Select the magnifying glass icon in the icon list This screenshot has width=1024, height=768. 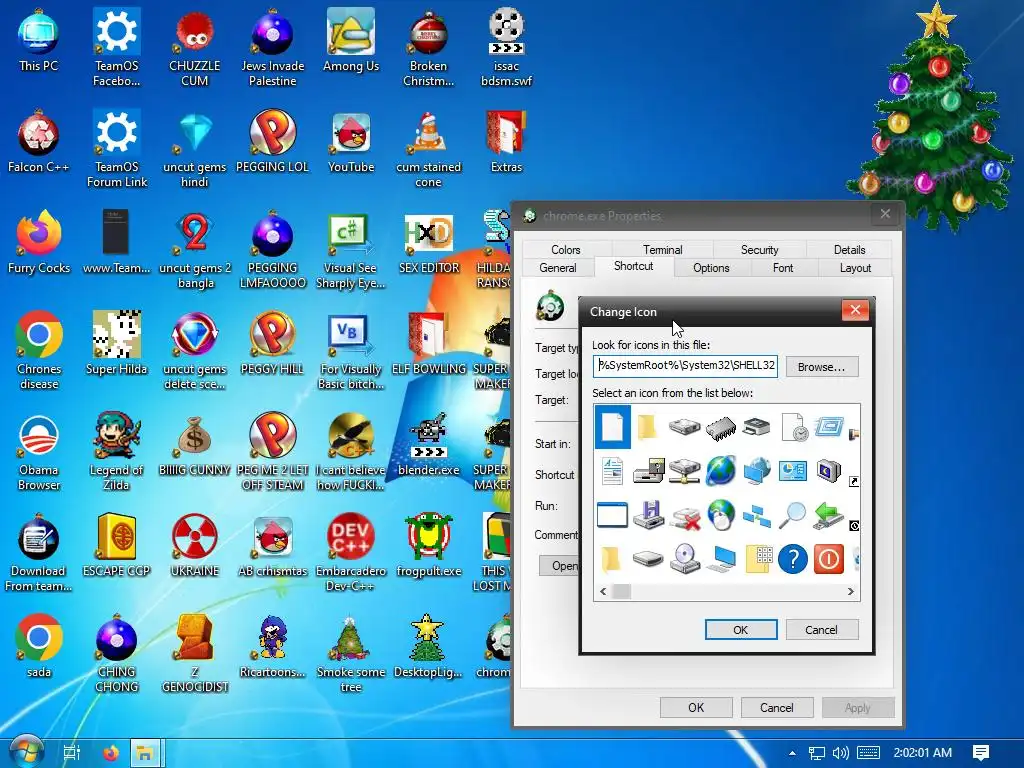tap(792, 515)
